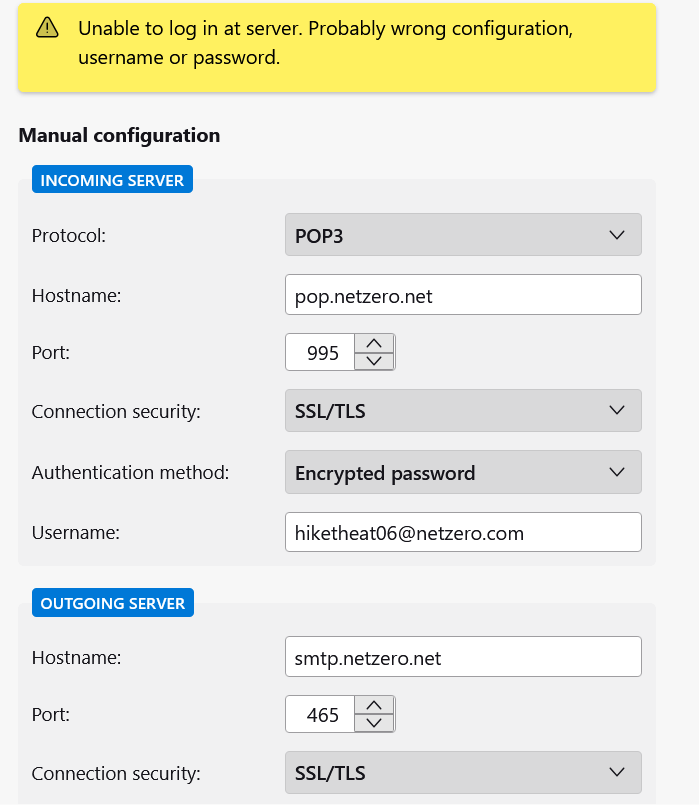Viewport: 699px width, 805px height.
Task: Increase outgoing port with up arrow
Action: pyautogui.click(x=374, y=705)
